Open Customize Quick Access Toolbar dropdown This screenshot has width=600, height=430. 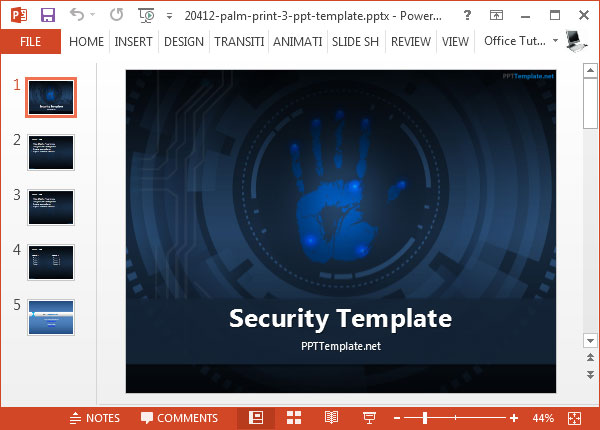click(x=169, y=16)
